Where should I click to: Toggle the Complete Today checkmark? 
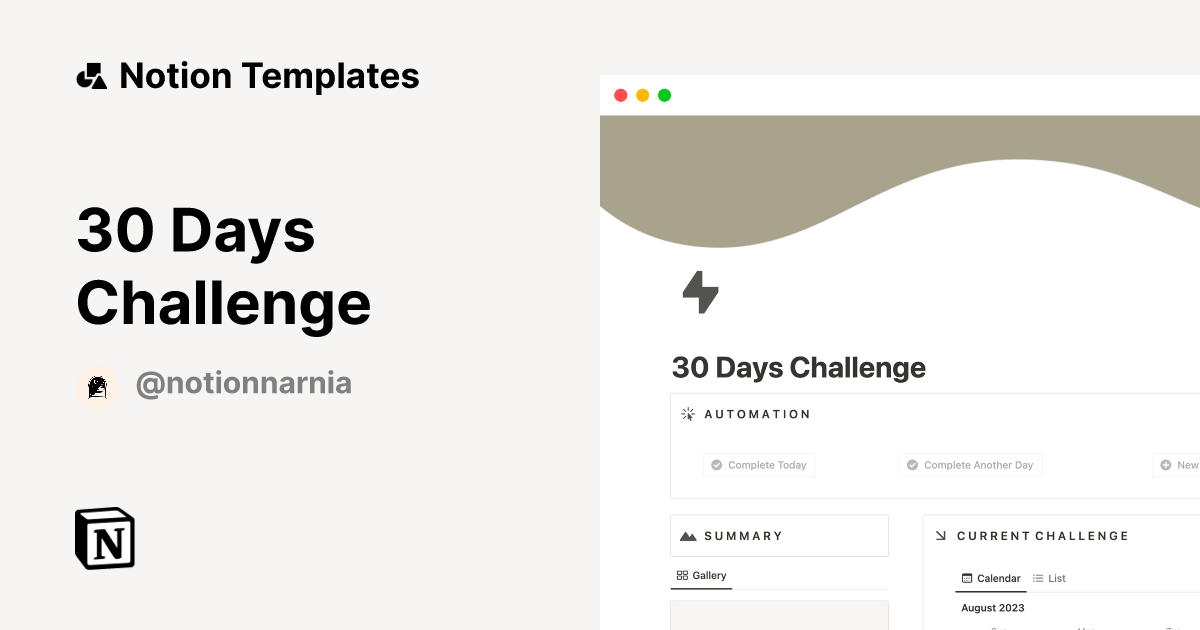tap(717, 464)
